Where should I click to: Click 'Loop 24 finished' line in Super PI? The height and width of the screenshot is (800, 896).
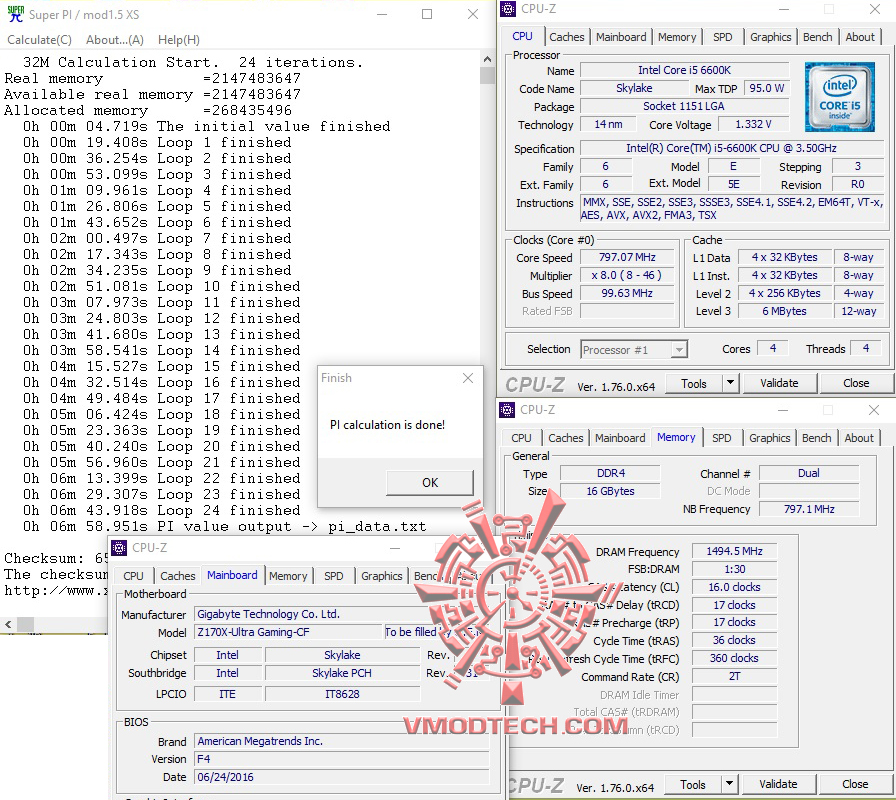tap(162, 511)
